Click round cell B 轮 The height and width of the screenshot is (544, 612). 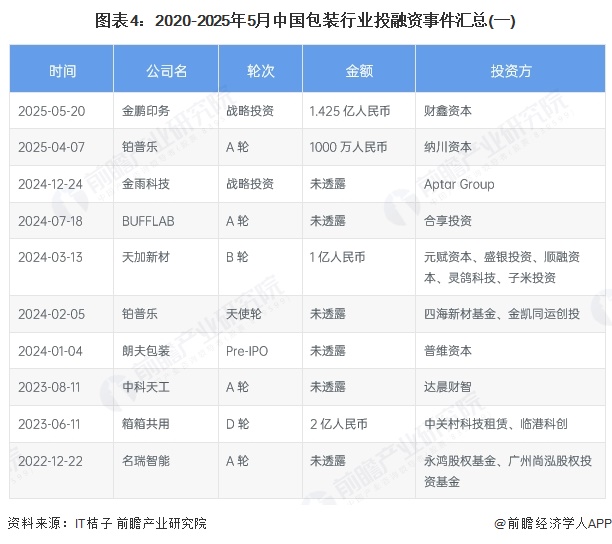pos(237,257)
